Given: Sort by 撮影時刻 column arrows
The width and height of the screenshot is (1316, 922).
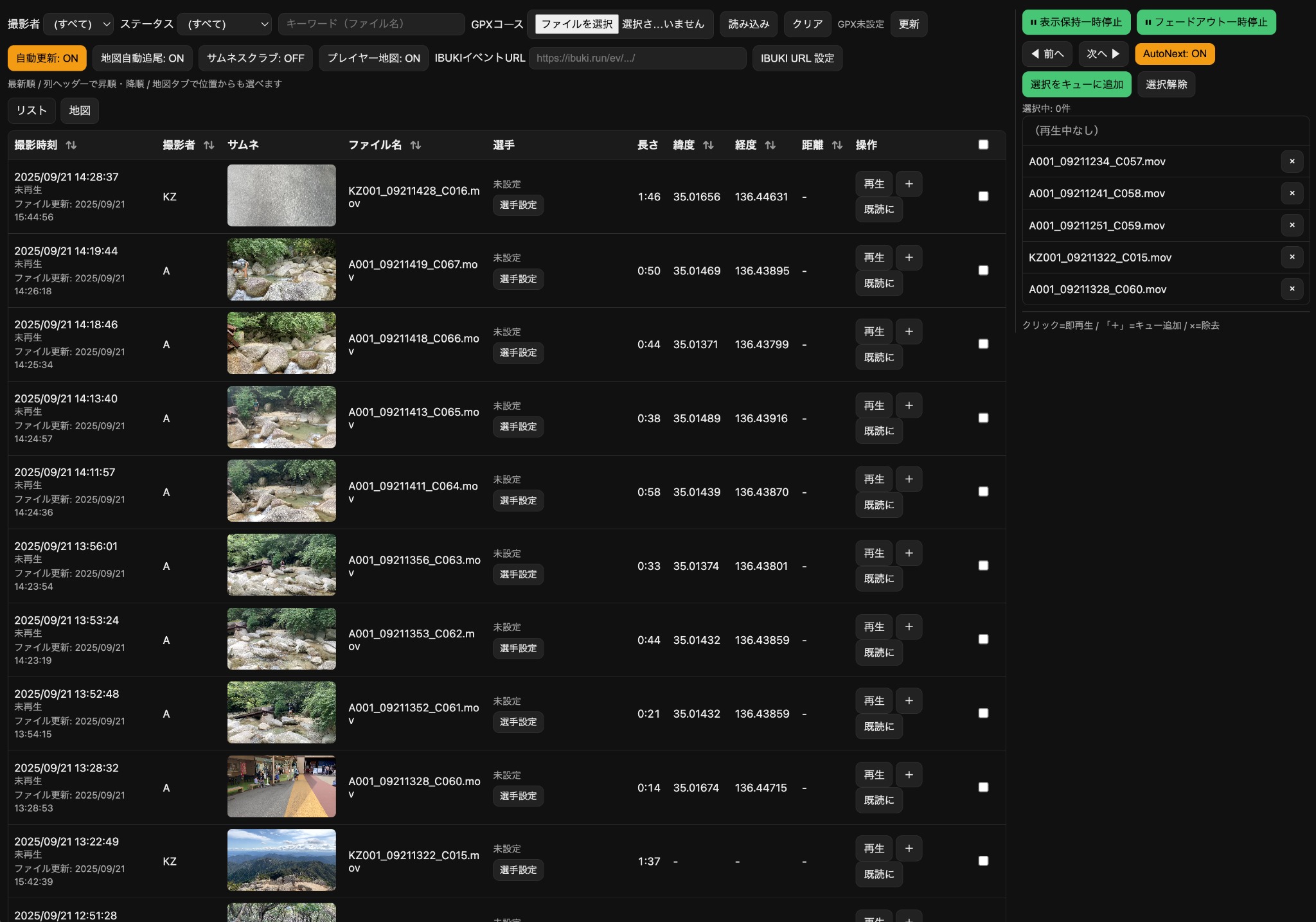Looking at the screenshot, I should point(71,145).
